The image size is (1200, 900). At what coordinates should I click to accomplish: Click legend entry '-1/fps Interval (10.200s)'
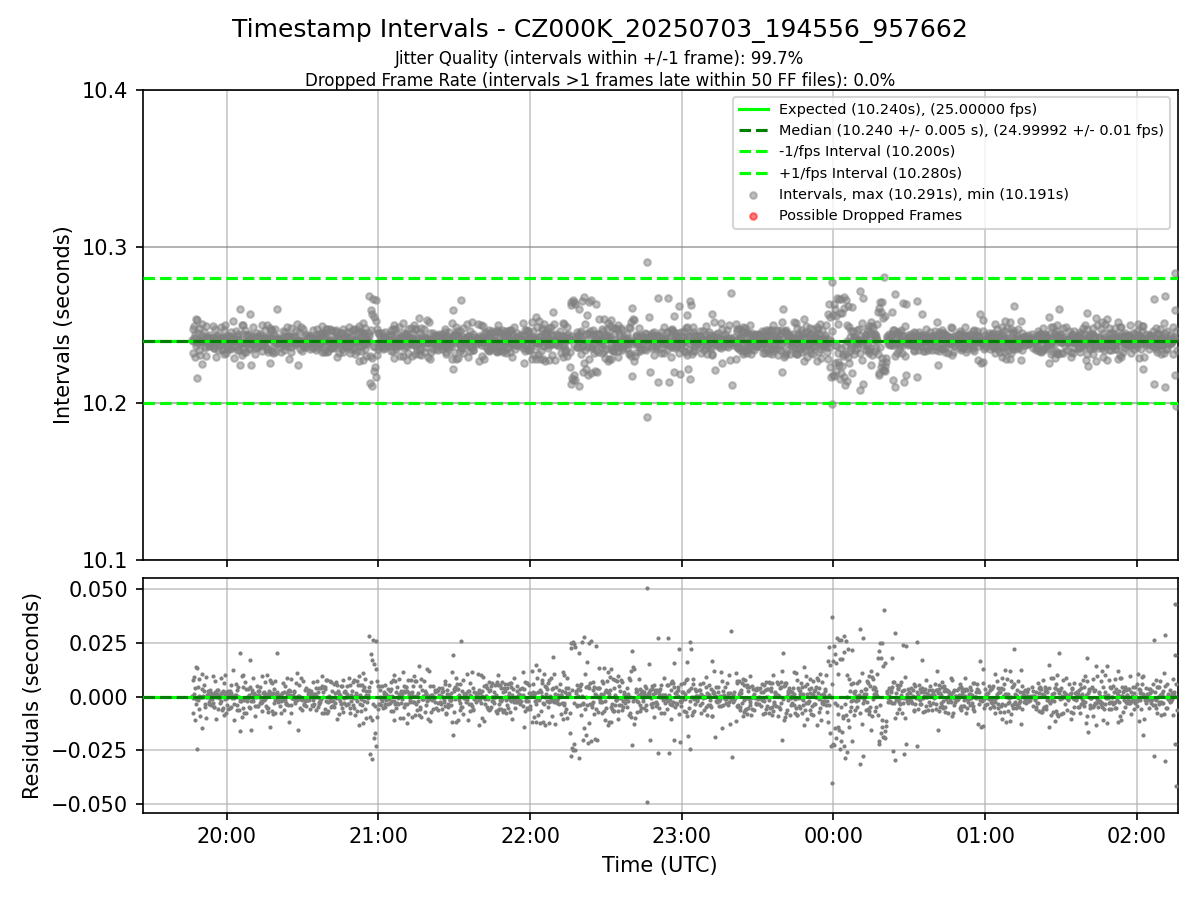tap(867, 151)
